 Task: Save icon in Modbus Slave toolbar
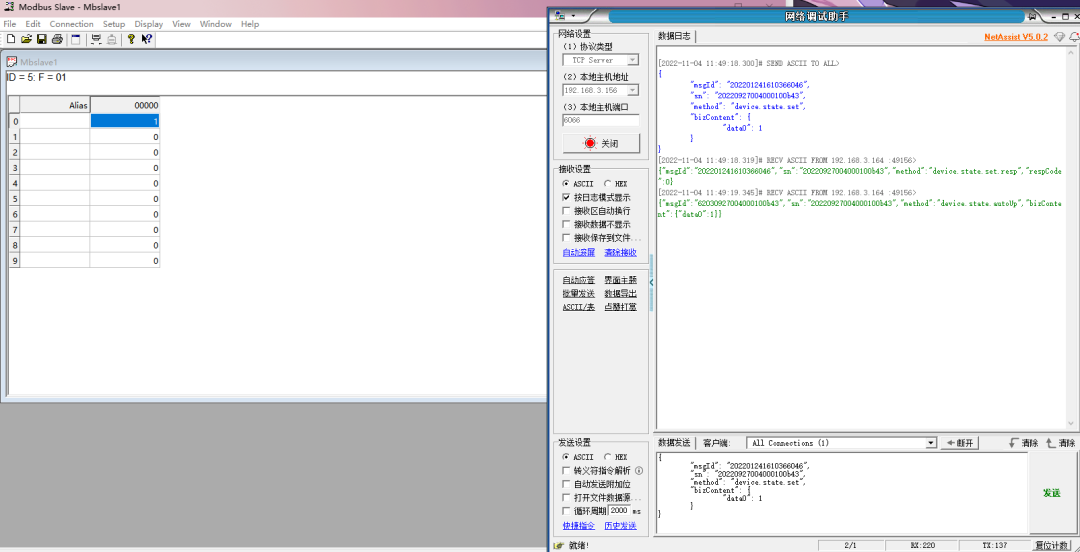tap(41, 39)
